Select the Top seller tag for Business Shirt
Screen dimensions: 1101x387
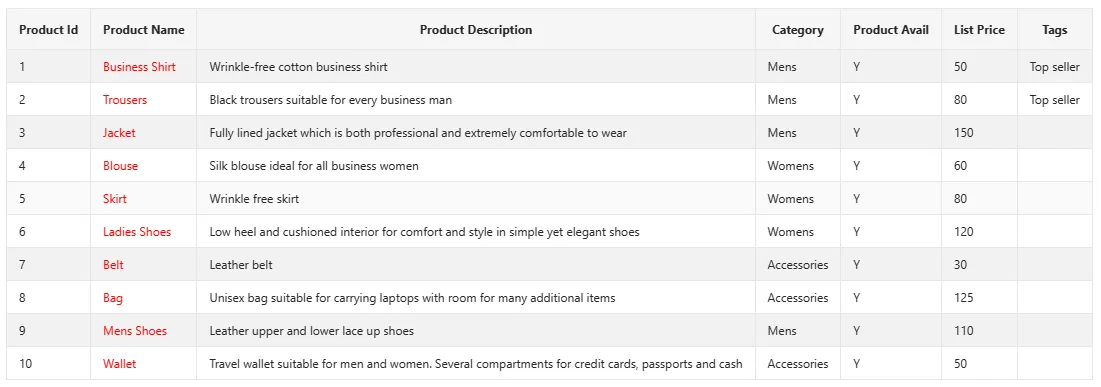(x=1055, y=67)
